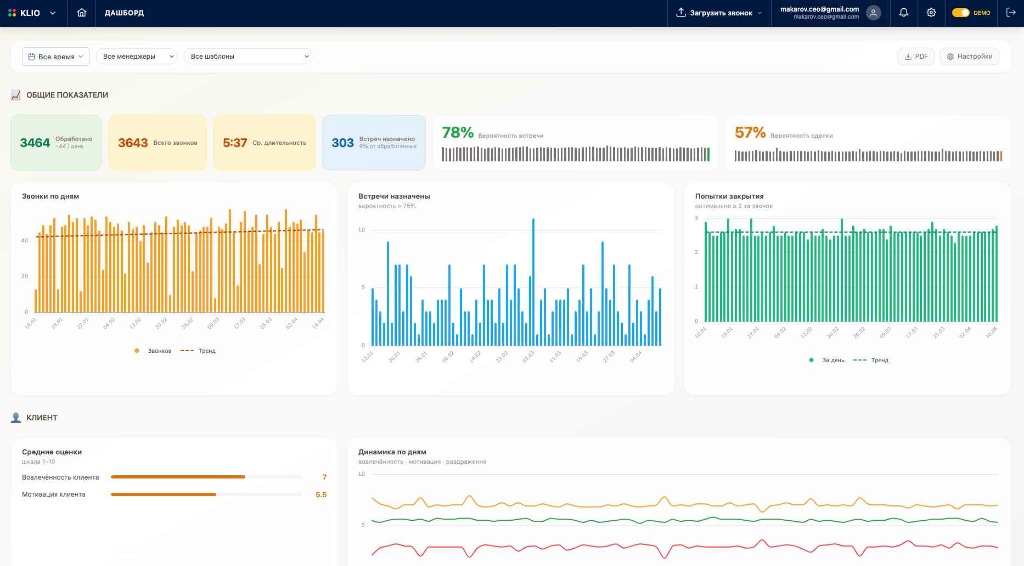The image size is (1024, 566).
Task: Export the dashboard as PDF
Action: point(916,57)
